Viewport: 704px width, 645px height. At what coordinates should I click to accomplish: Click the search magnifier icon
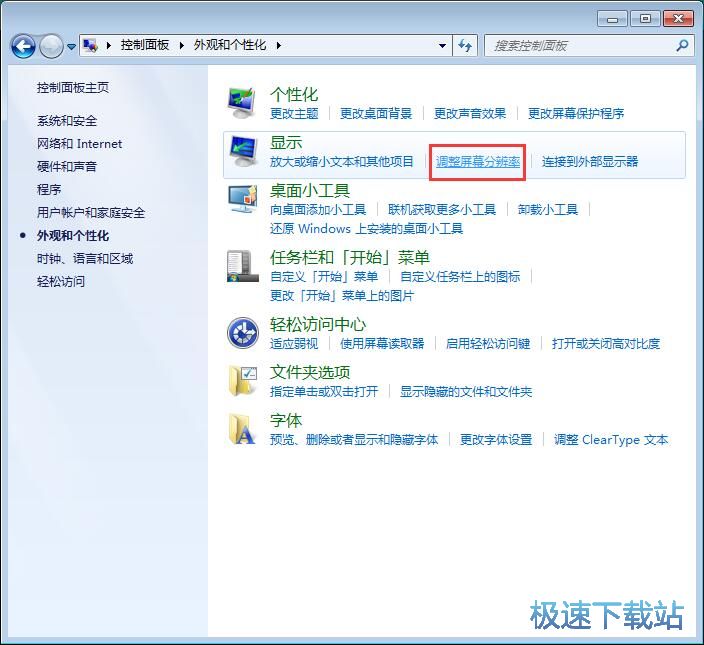pos(682,45)
